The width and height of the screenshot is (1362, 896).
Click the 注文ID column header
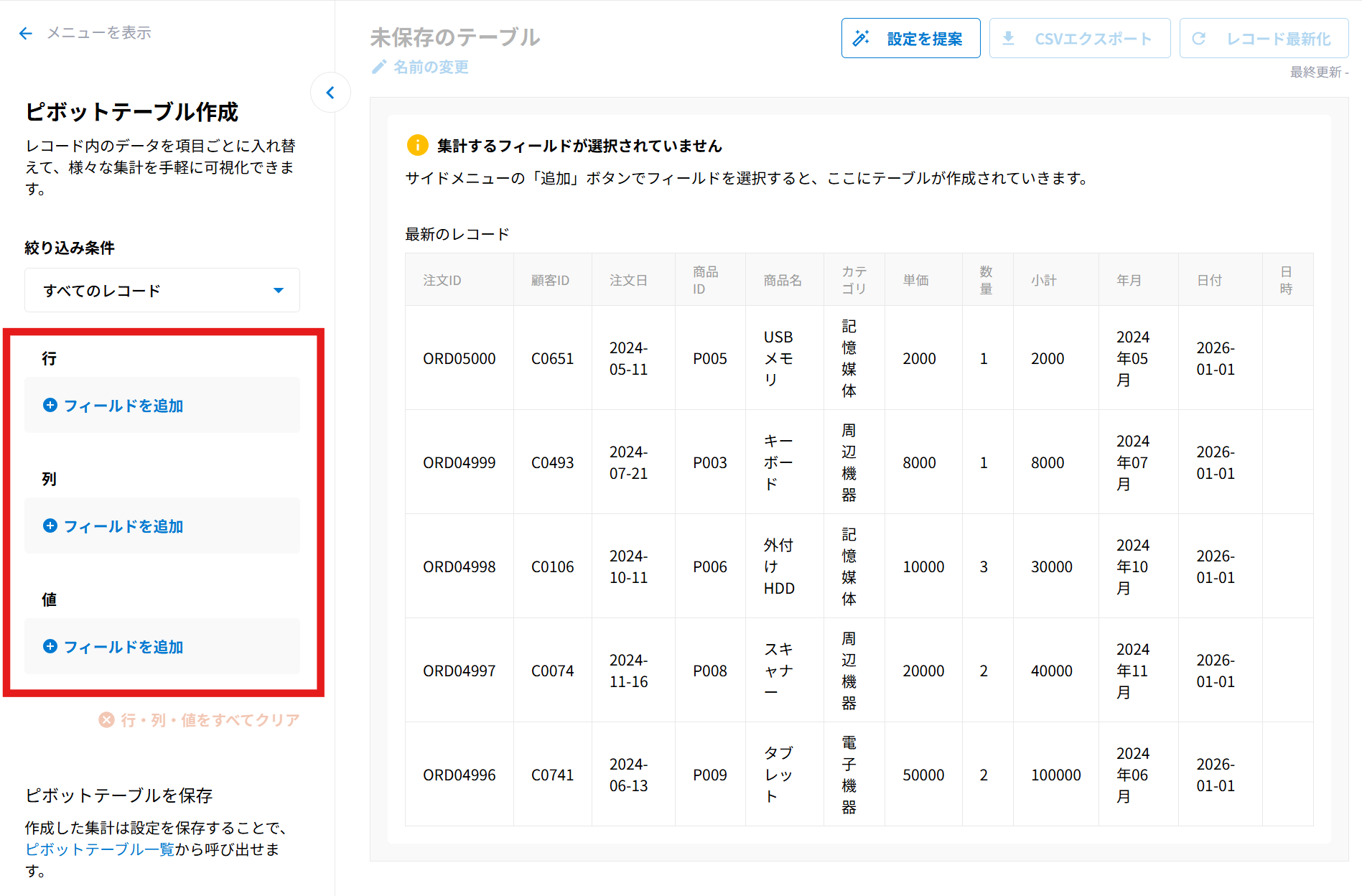click(442, 280)
